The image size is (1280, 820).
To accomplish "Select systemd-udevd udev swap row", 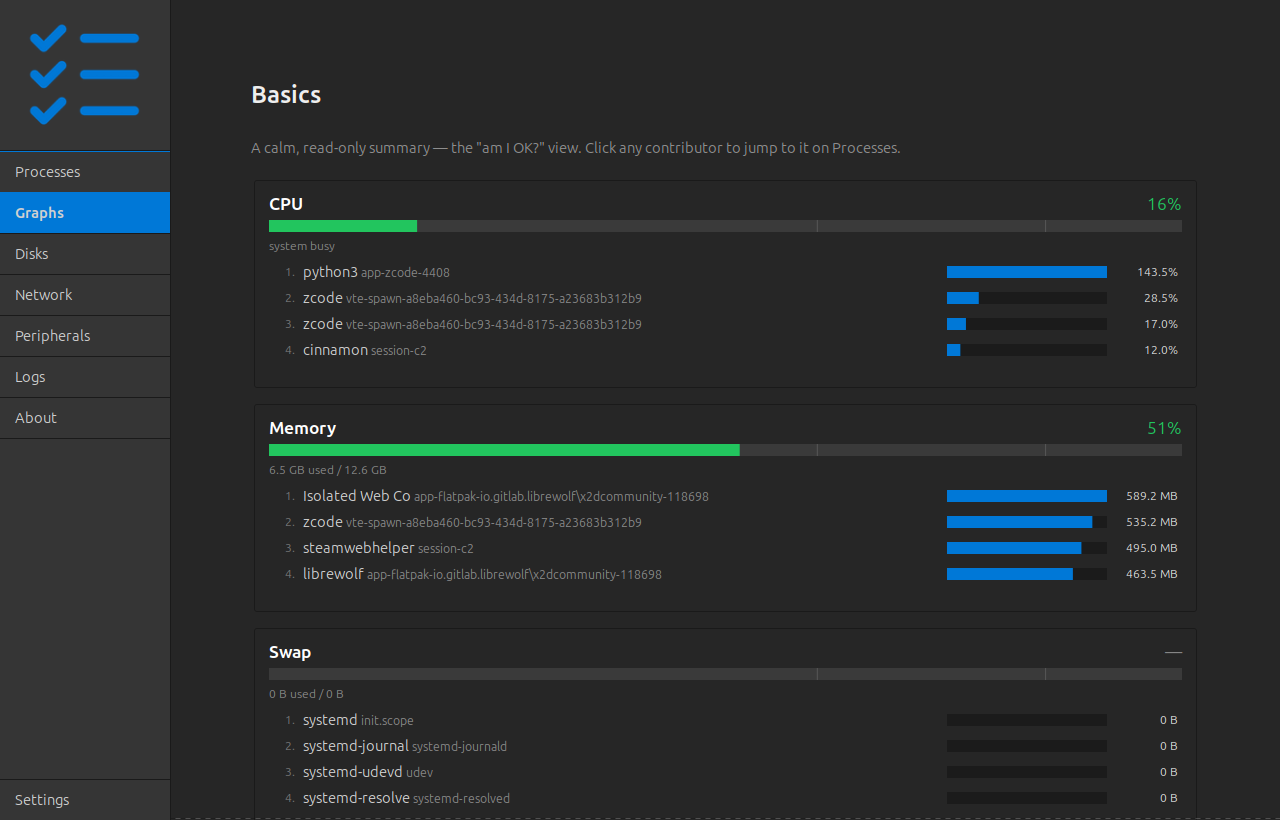I will [x=725, y=772].
